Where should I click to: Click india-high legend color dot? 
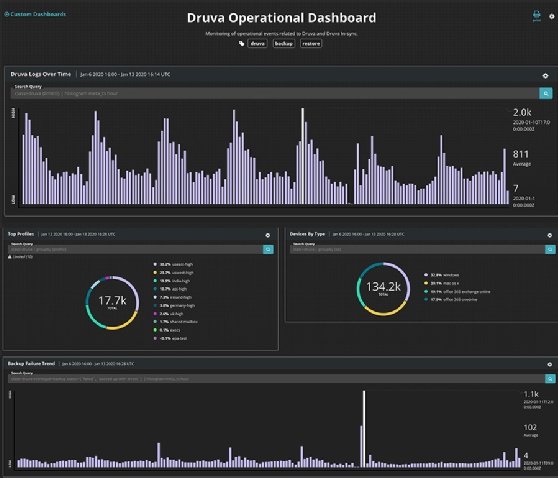point(155,281)
